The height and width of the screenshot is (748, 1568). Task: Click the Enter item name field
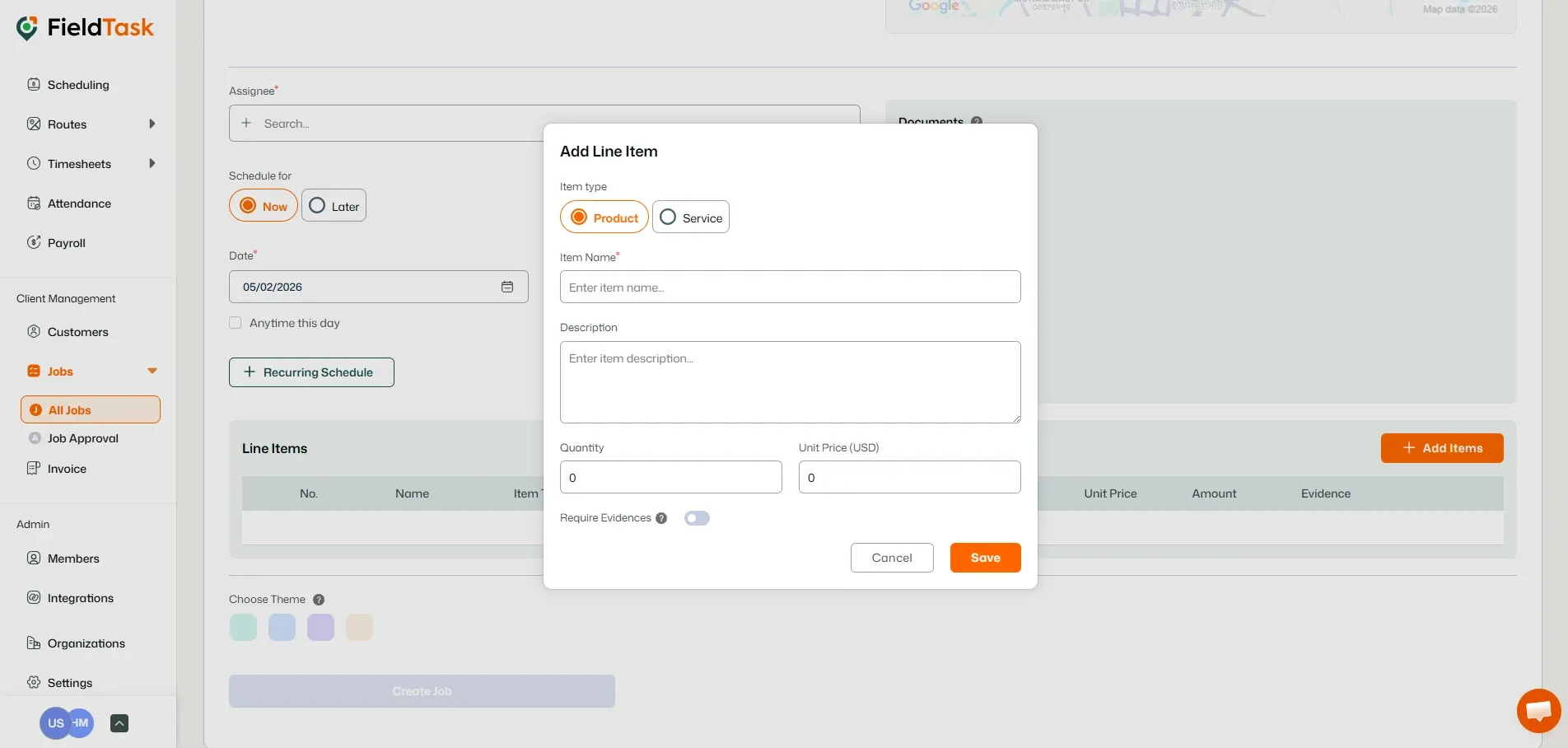pos(789,287)
